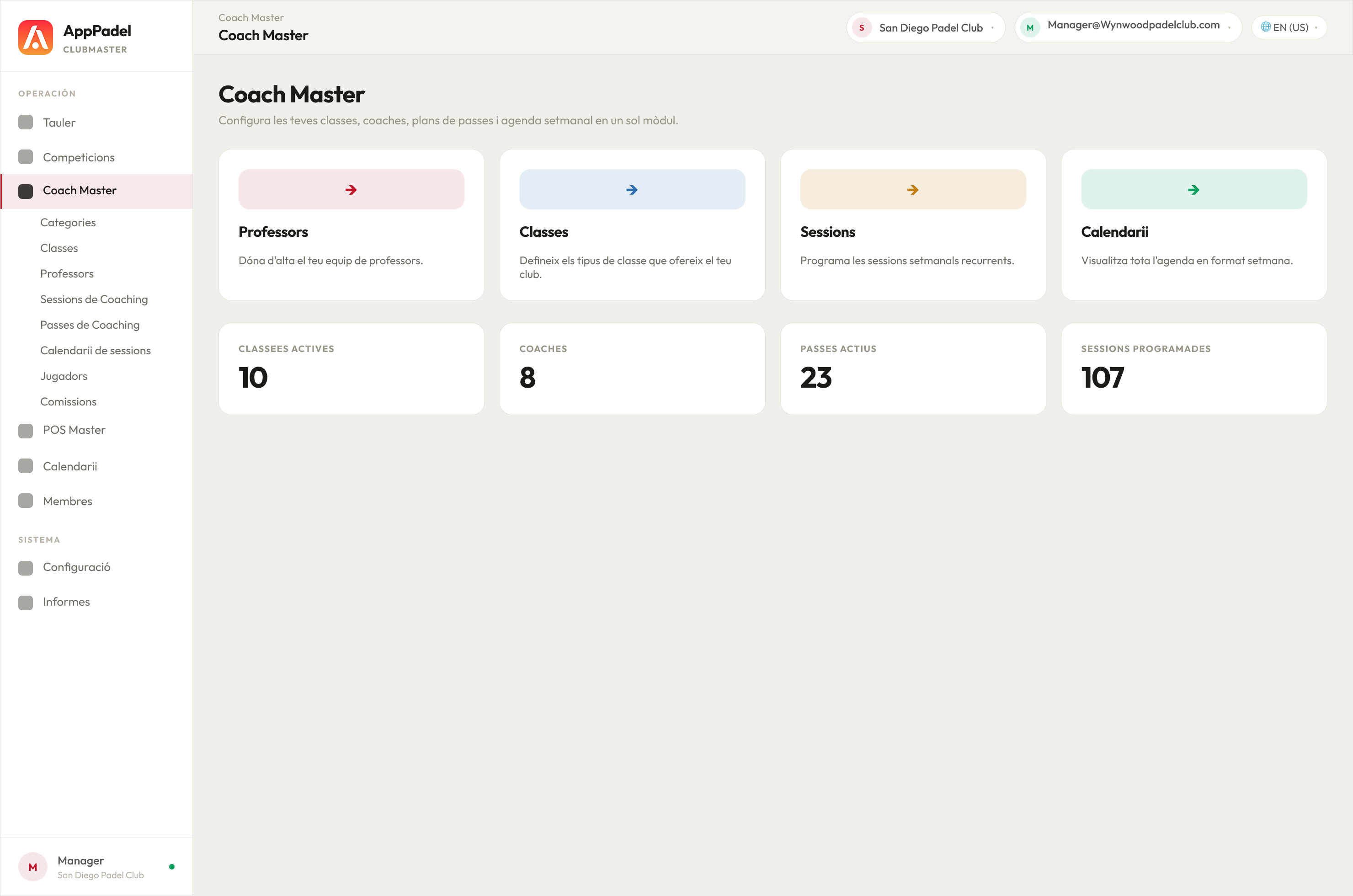Viewport: 1353px width, 896px height.
Task: Click the Coach Master sidebar icon
Action: click(26, 191)
